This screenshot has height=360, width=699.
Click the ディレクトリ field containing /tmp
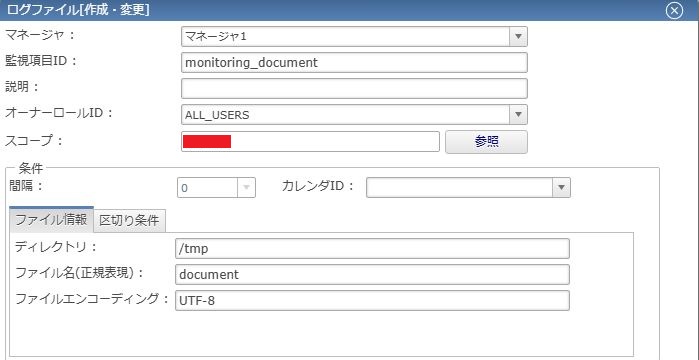(372, 248)
